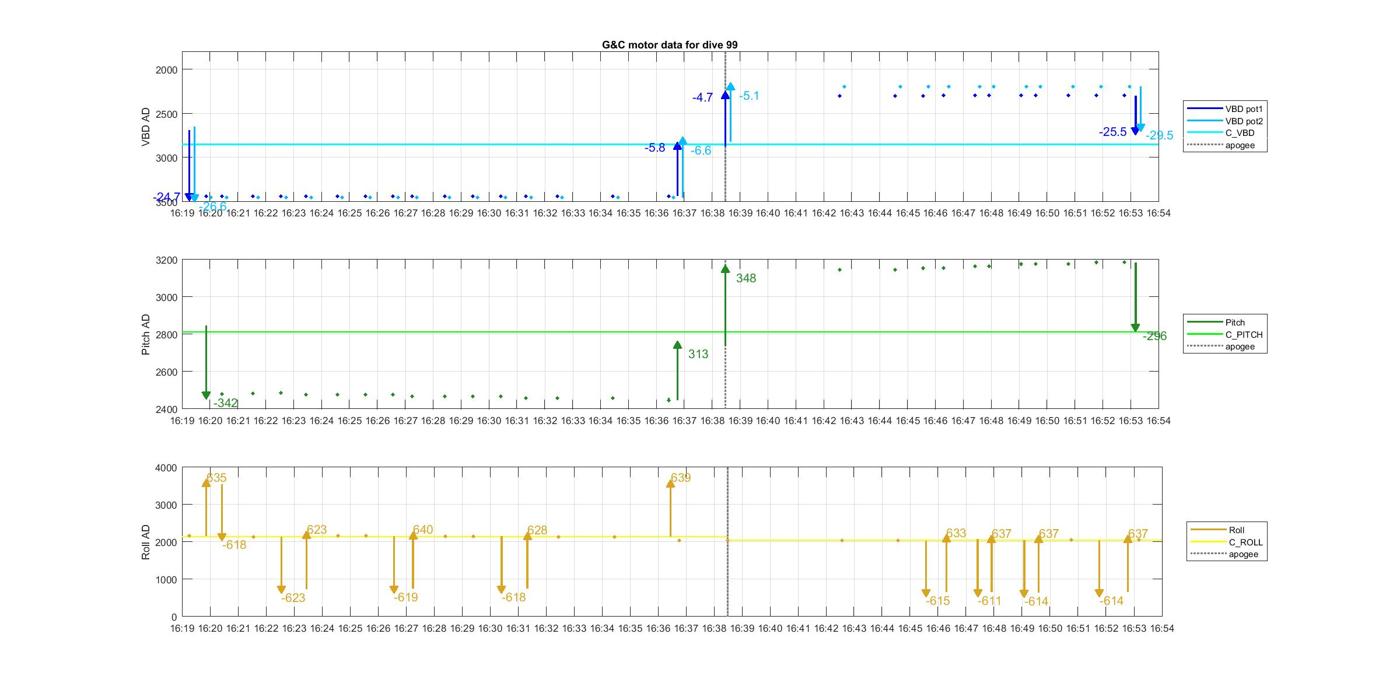Viewport: 1400px width, 693px height.
Task: Click the '1000' tick on Roll axis
Action: 166,580
